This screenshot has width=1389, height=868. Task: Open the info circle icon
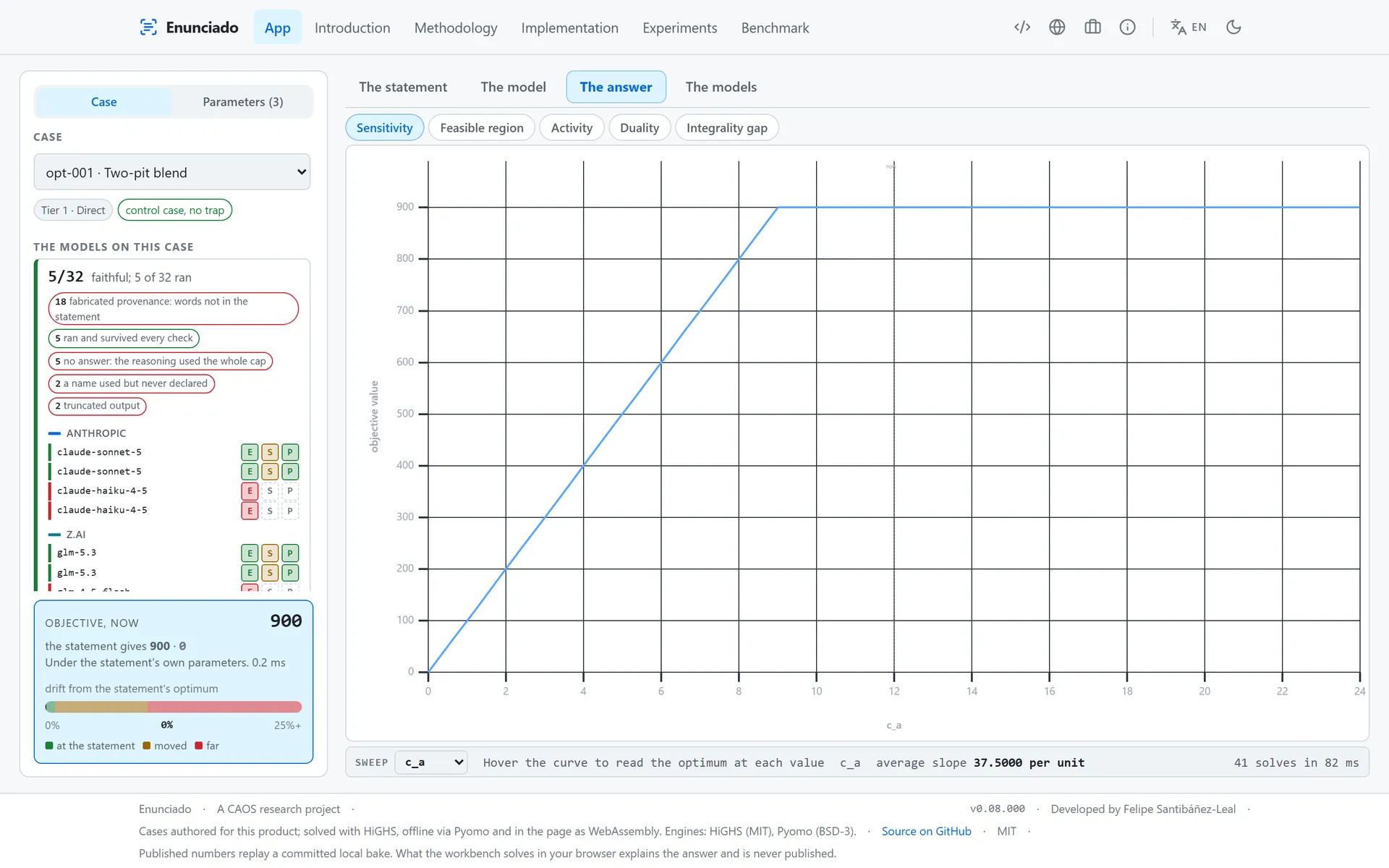pos(1127,27)
